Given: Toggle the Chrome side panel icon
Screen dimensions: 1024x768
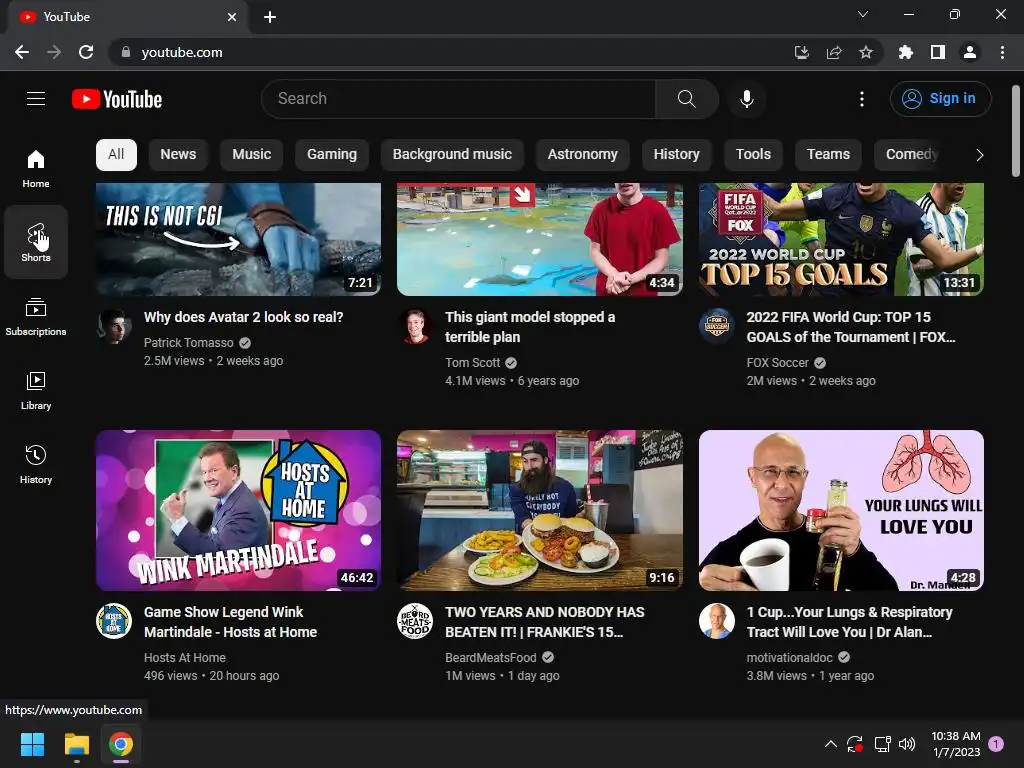Looking at the screenshot, I should click(x=938, y=52).
